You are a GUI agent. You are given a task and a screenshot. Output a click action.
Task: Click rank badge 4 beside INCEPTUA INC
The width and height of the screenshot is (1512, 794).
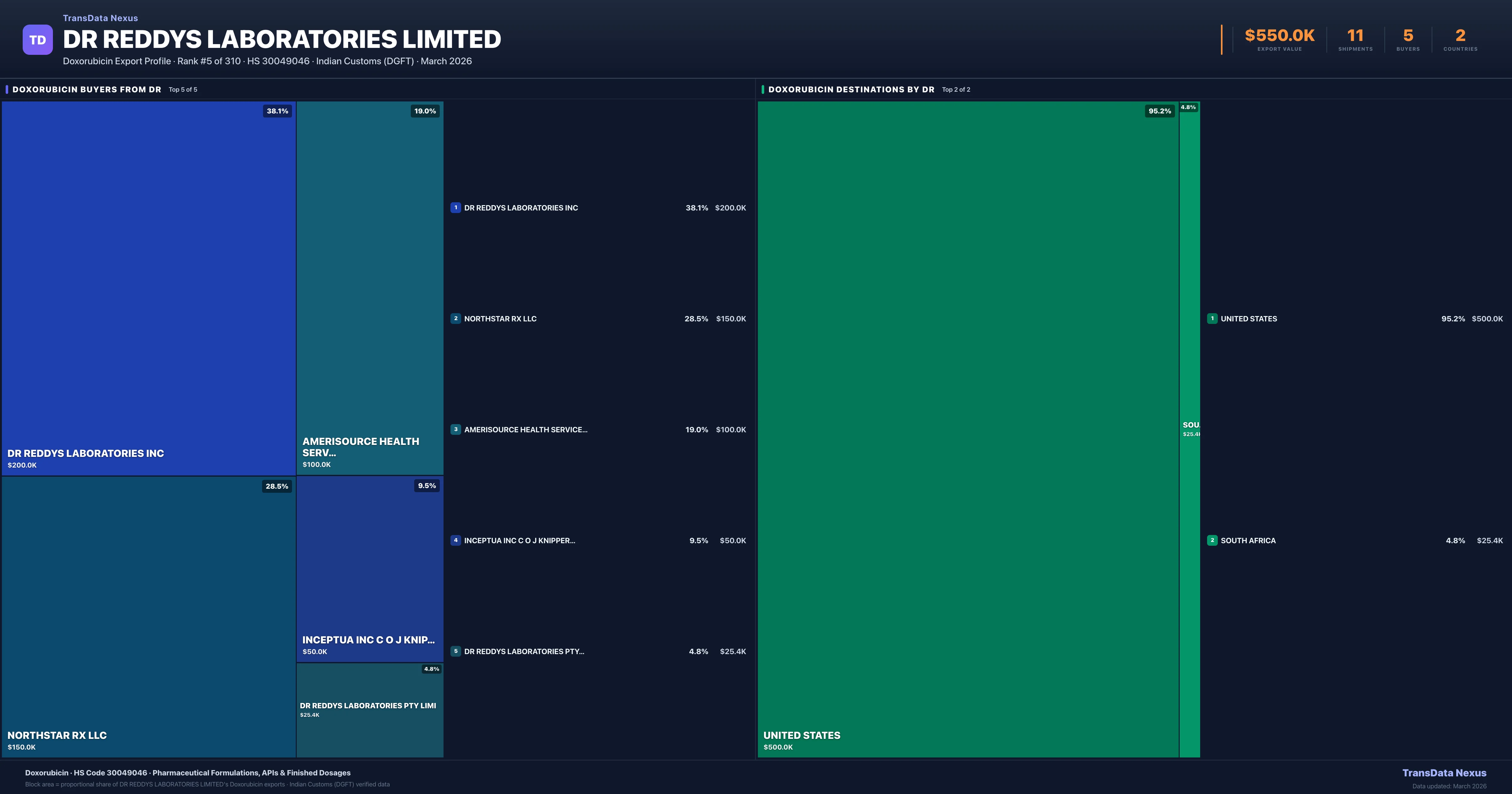pos(455,540)
